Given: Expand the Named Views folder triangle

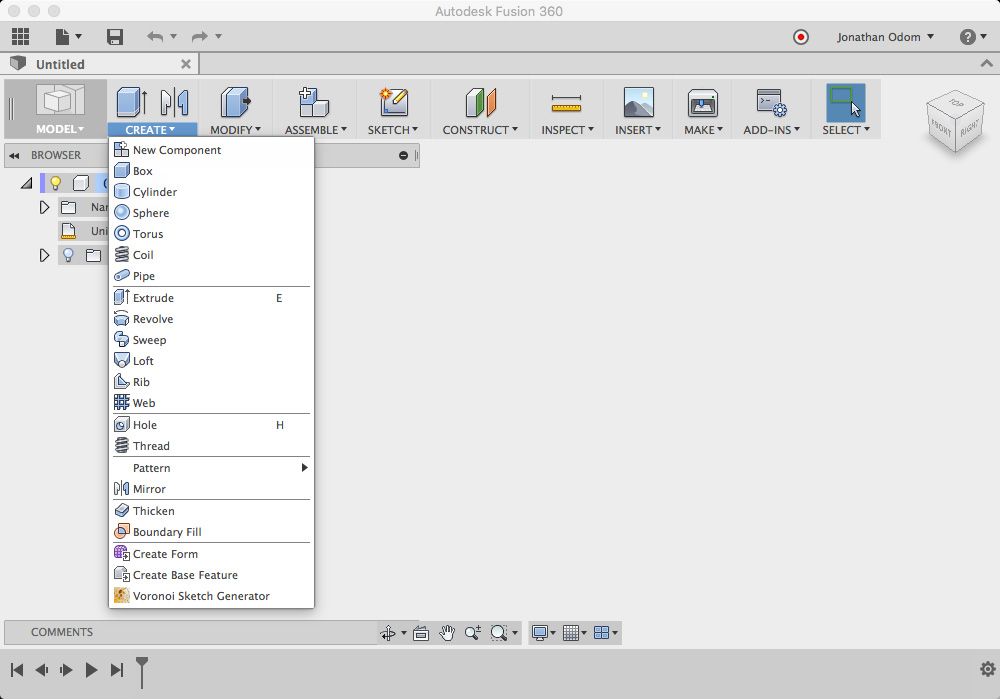Looking at the screenshot, I should click(x=44, y=207).
